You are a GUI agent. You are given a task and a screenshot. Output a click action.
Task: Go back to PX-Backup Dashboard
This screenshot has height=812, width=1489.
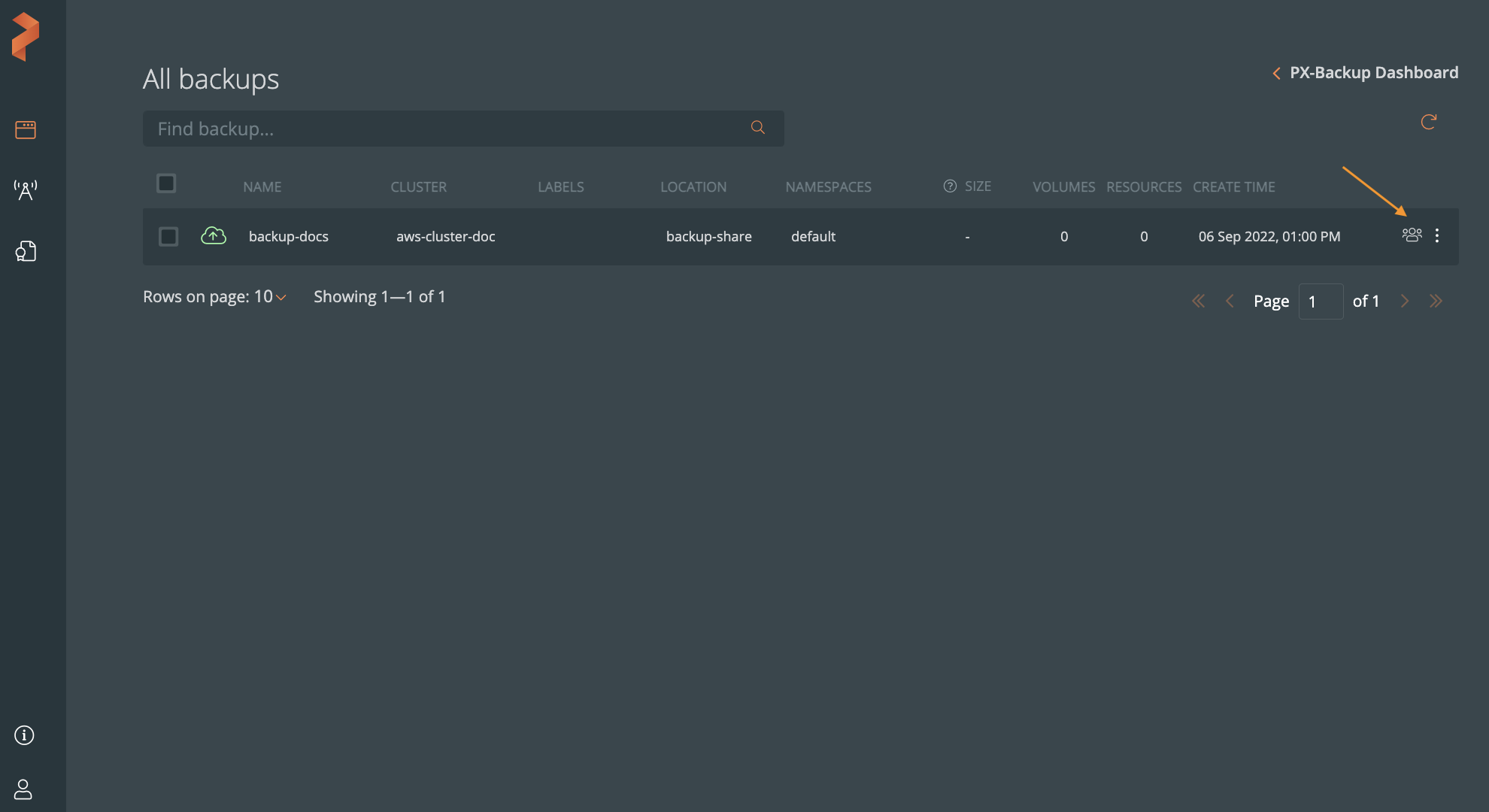coord(1365,73)
